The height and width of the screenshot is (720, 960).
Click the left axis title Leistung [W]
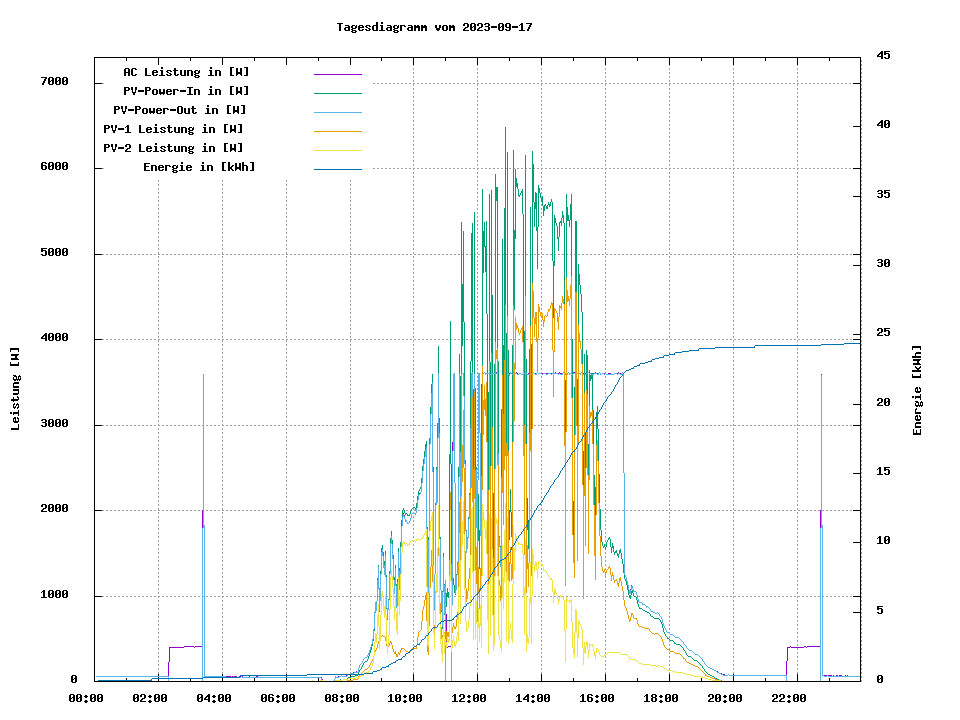pos(16,389)
